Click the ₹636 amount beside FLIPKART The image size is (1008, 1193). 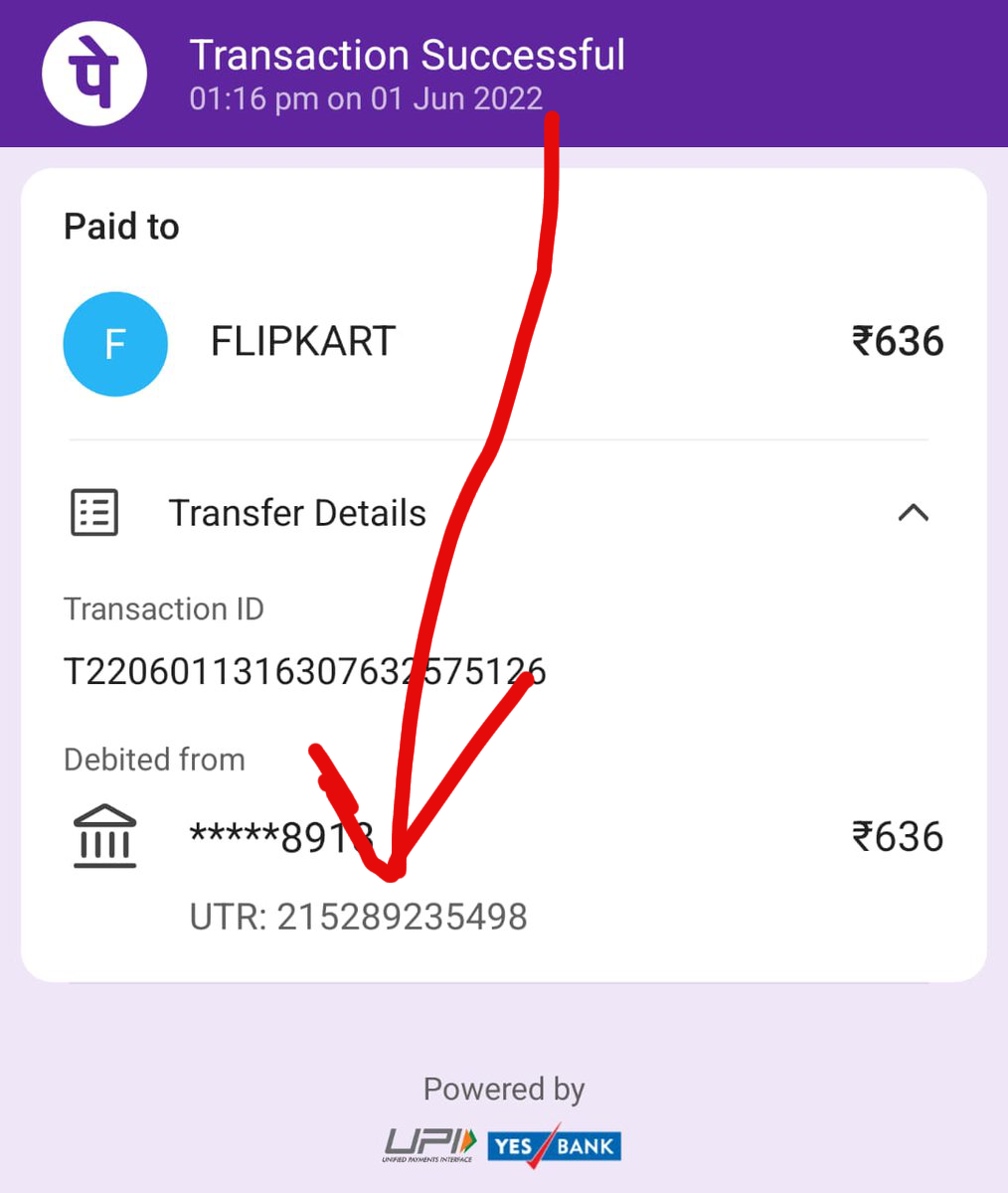[x=898, y=341]
